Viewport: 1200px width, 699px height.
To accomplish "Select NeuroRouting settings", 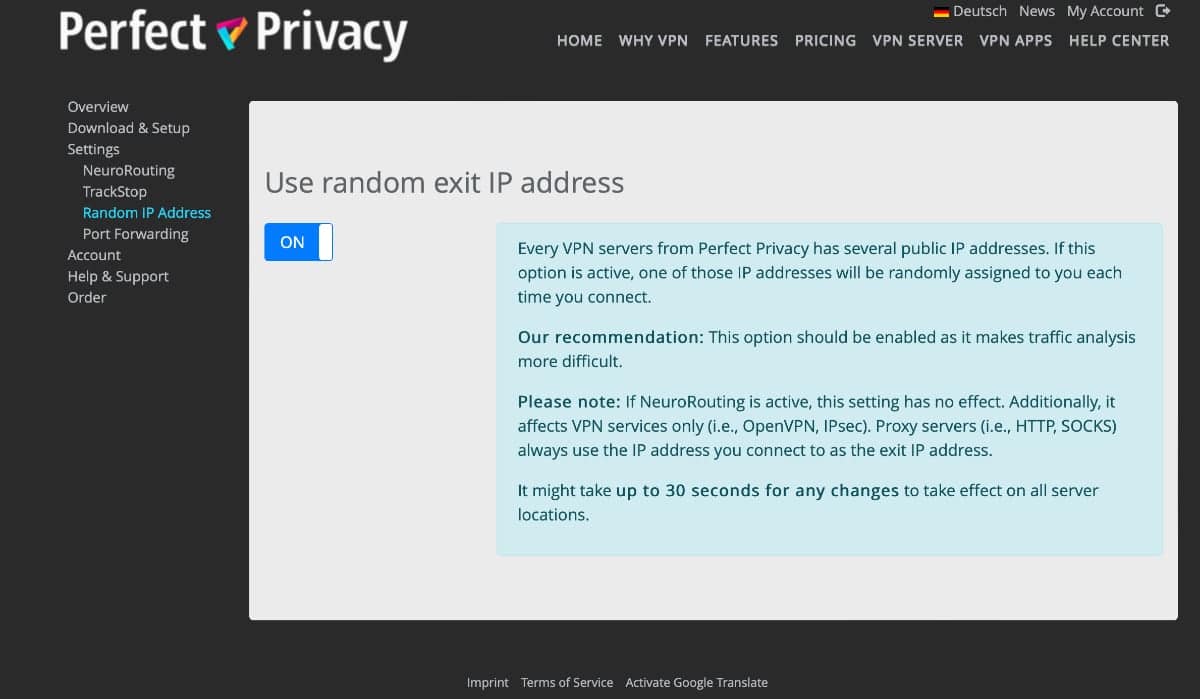I will 128,170.
